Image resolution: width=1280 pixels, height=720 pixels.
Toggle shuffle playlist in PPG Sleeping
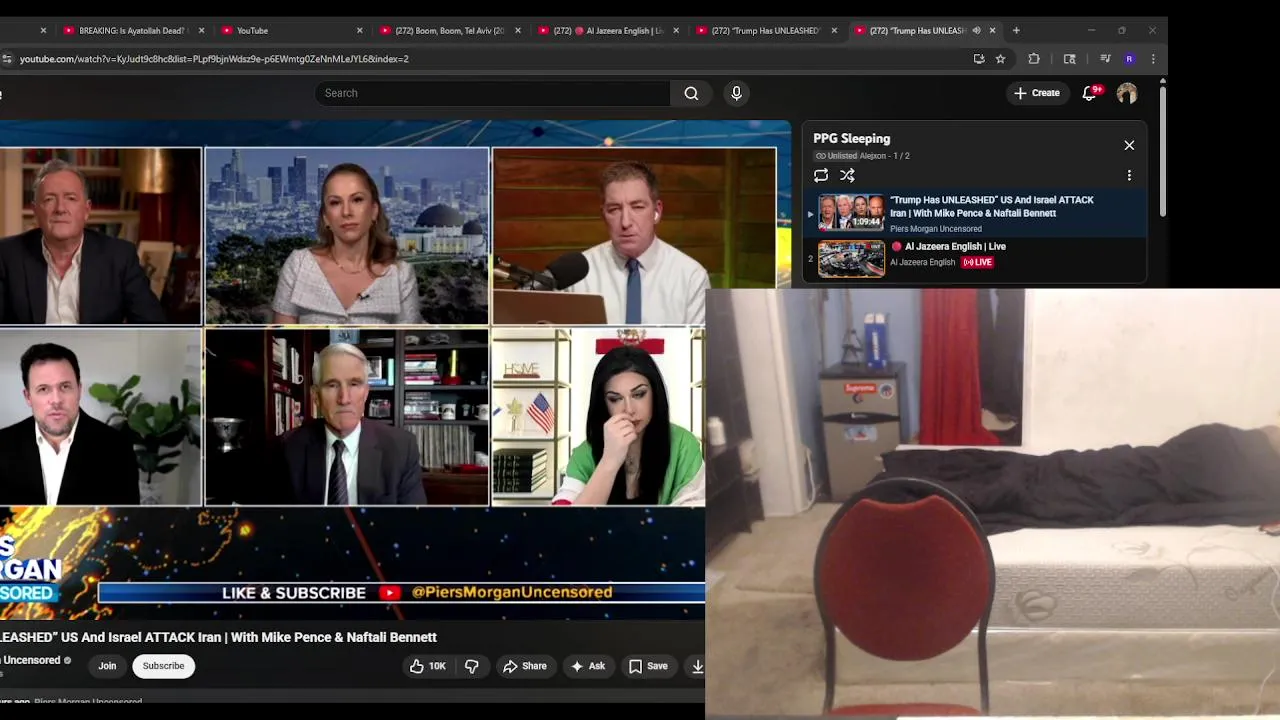[x=847, y=175]
